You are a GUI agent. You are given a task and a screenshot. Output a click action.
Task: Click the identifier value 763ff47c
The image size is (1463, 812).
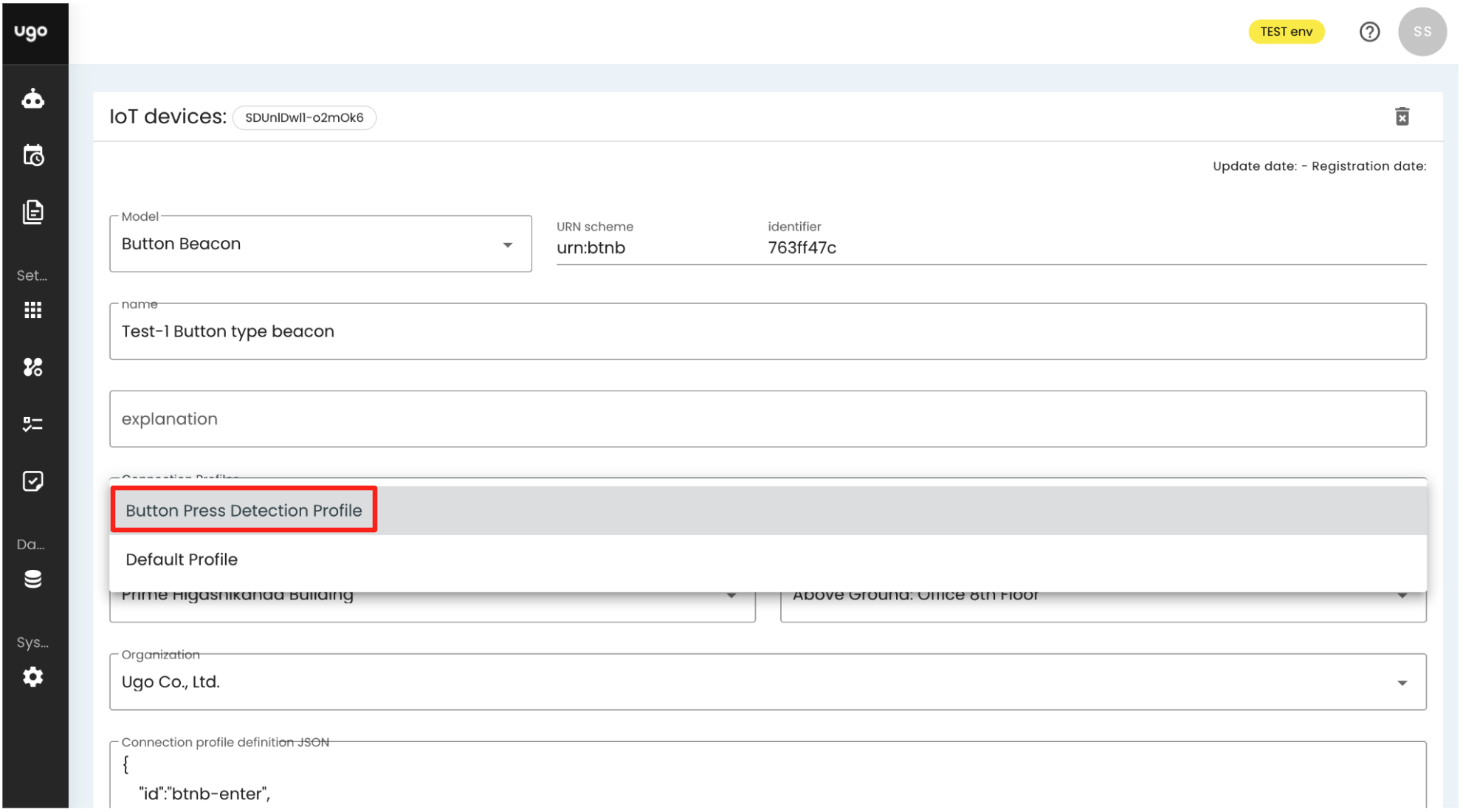coord(802,248)
